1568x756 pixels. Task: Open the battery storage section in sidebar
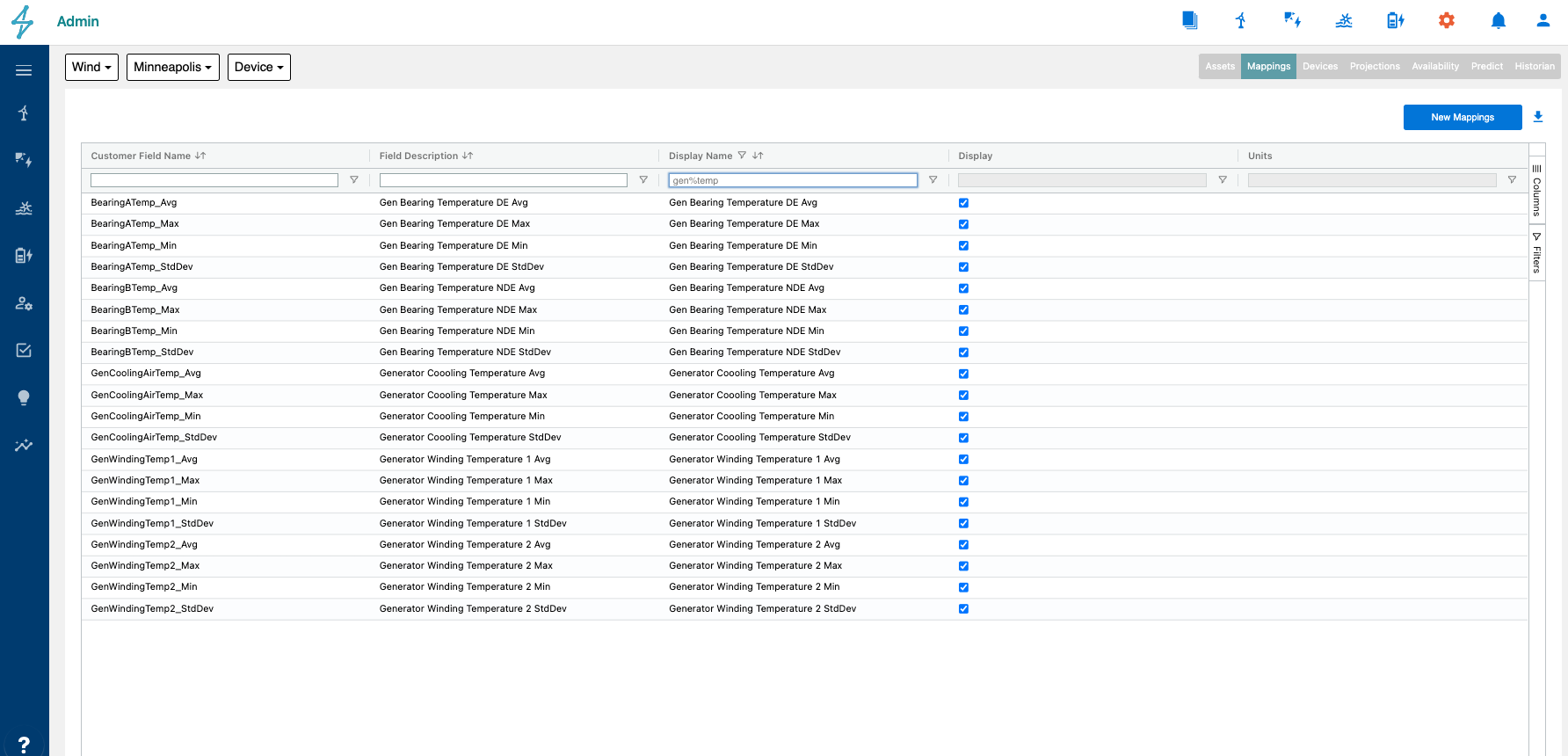coord(24,256)
